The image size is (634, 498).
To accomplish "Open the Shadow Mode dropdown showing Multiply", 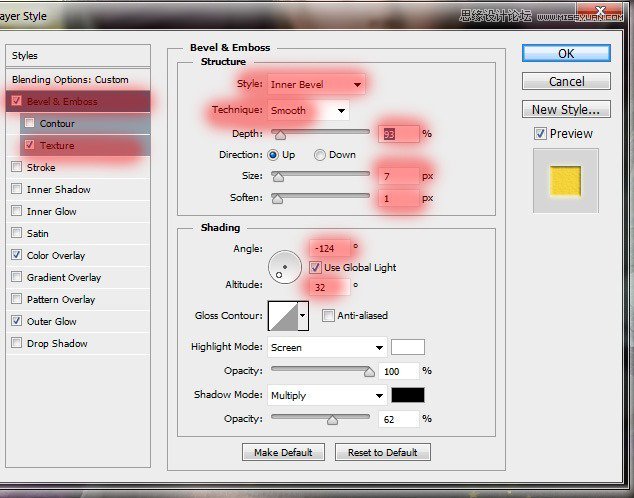I will point(327,395).
